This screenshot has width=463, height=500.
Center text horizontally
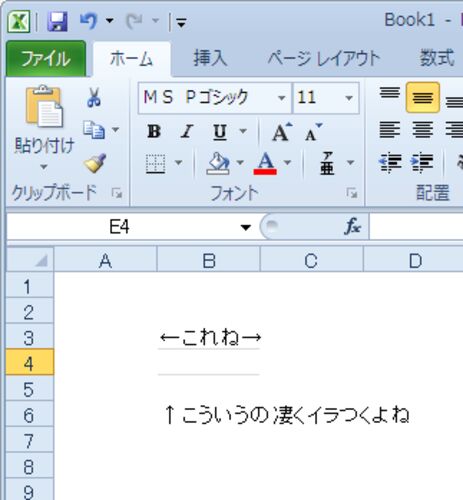(x=423, y=130)
